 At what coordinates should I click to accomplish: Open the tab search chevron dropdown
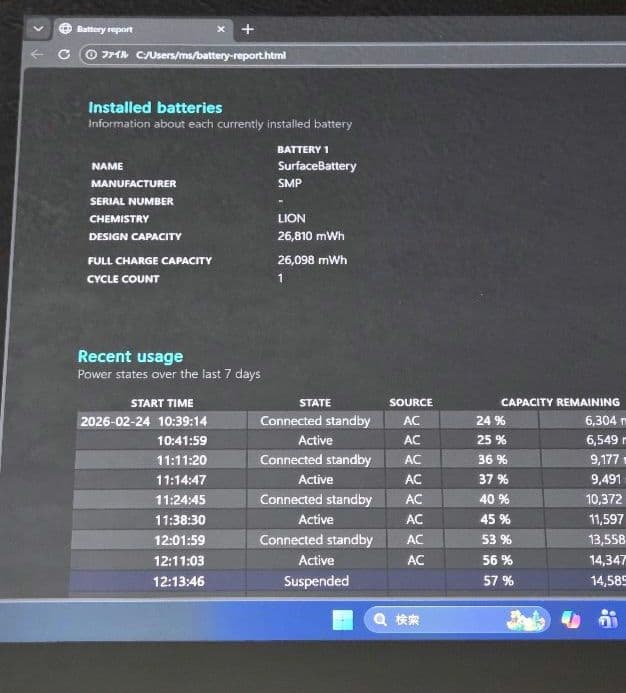(x=38, y=29)
